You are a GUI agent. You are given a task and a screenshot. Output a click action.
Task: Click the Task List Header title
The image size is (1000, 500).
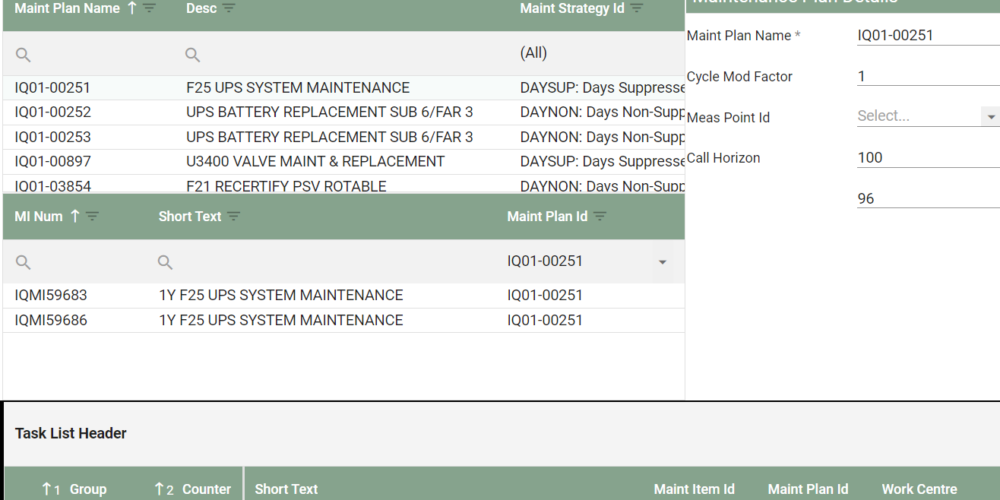(71, 433)
